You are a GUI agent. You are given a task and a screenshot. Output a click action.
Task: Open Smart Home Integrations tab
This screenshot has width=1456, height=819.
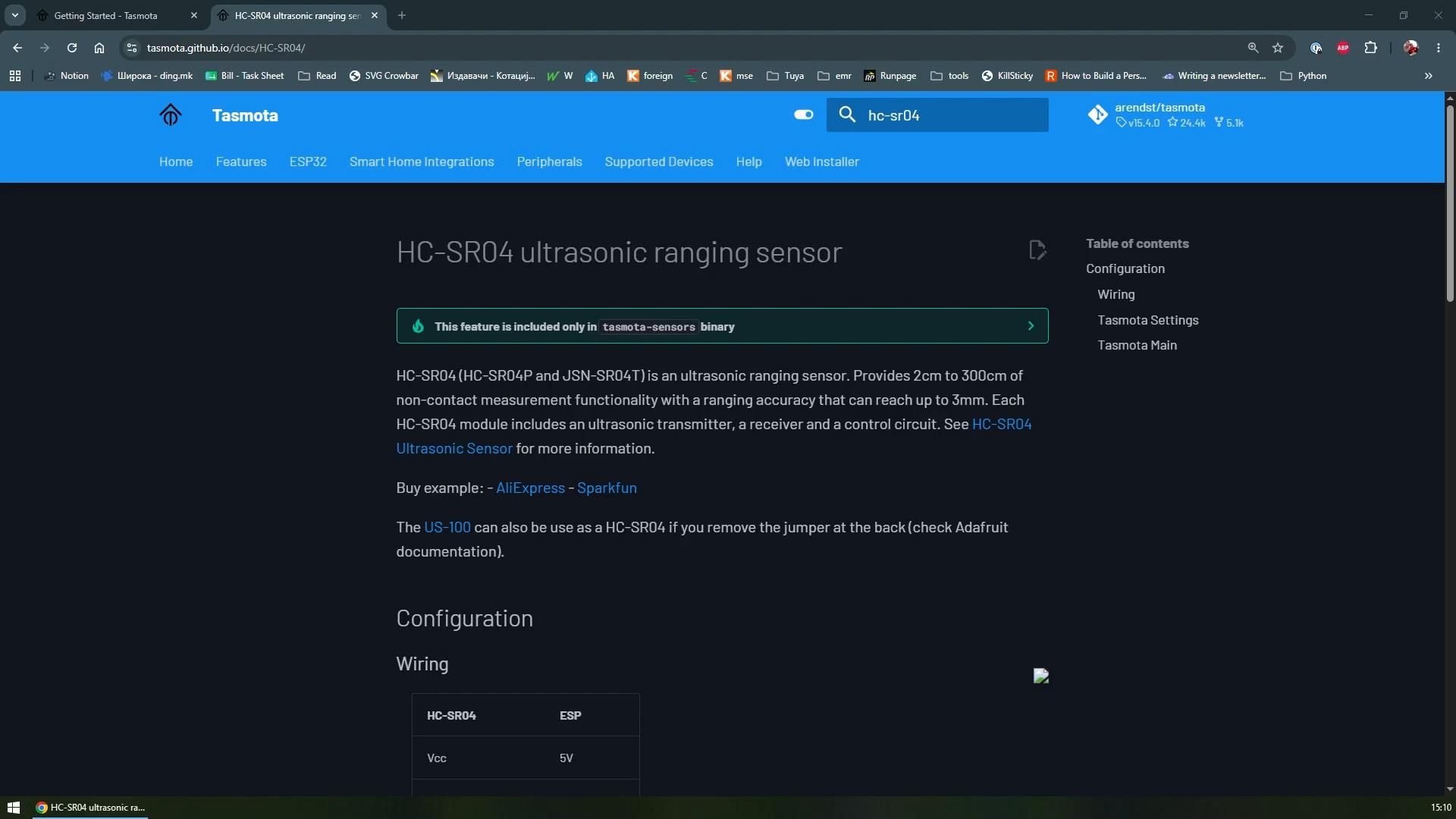pyautogui.click(x=422, y=162)
